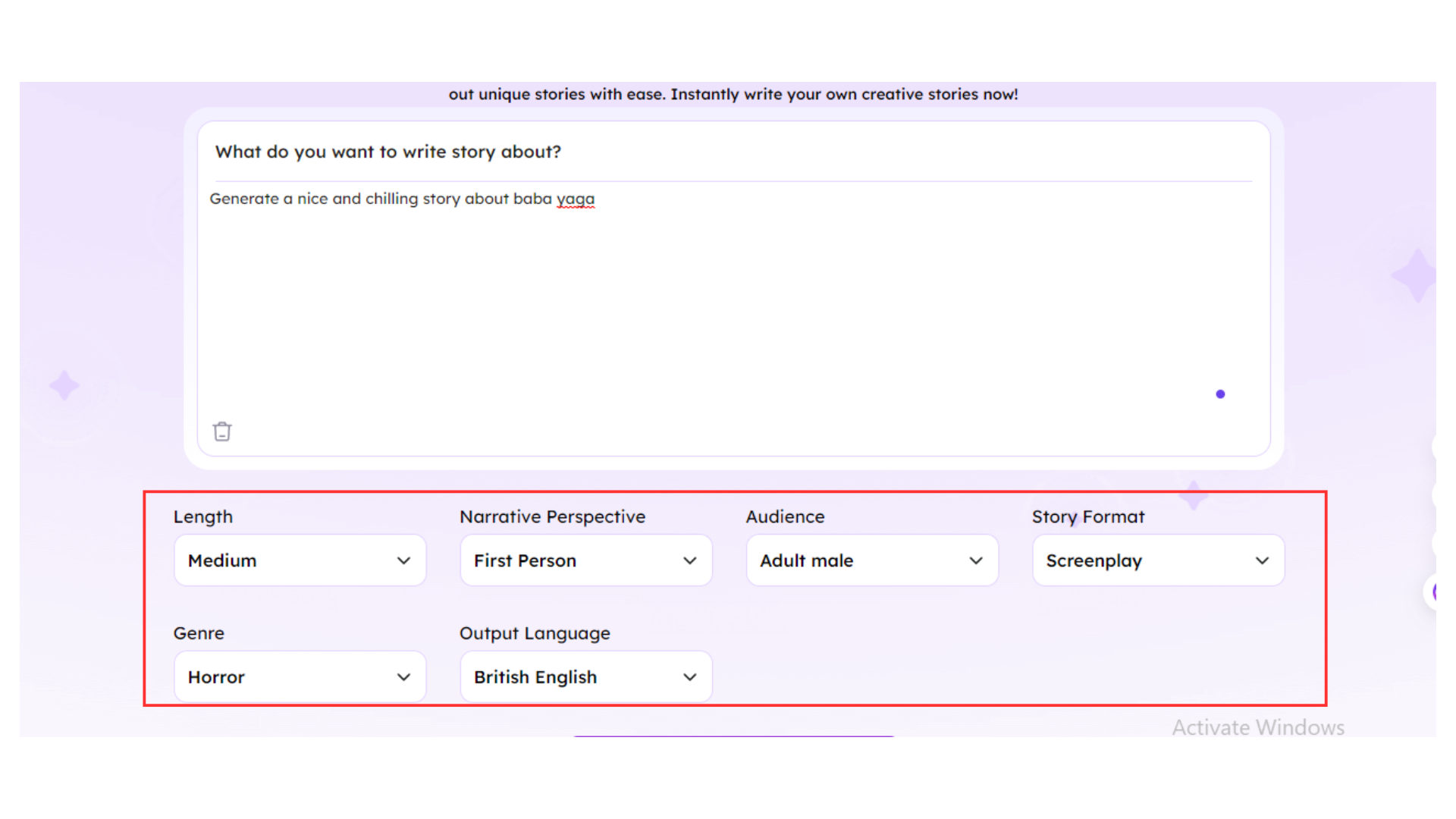Click the trash icon to clear the prompt
This screenshot has height=819, width=1456.
tap(222, 431)
